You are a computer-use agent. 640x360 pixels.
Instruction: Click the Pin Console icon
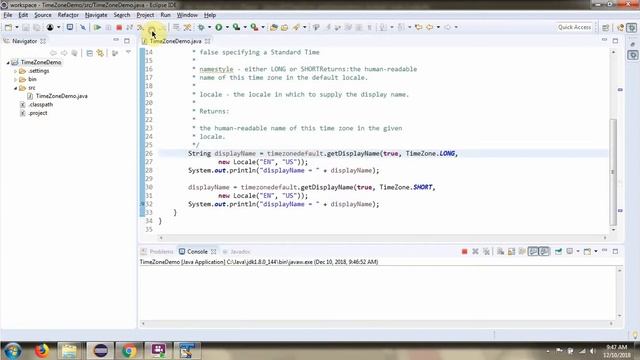558,251
